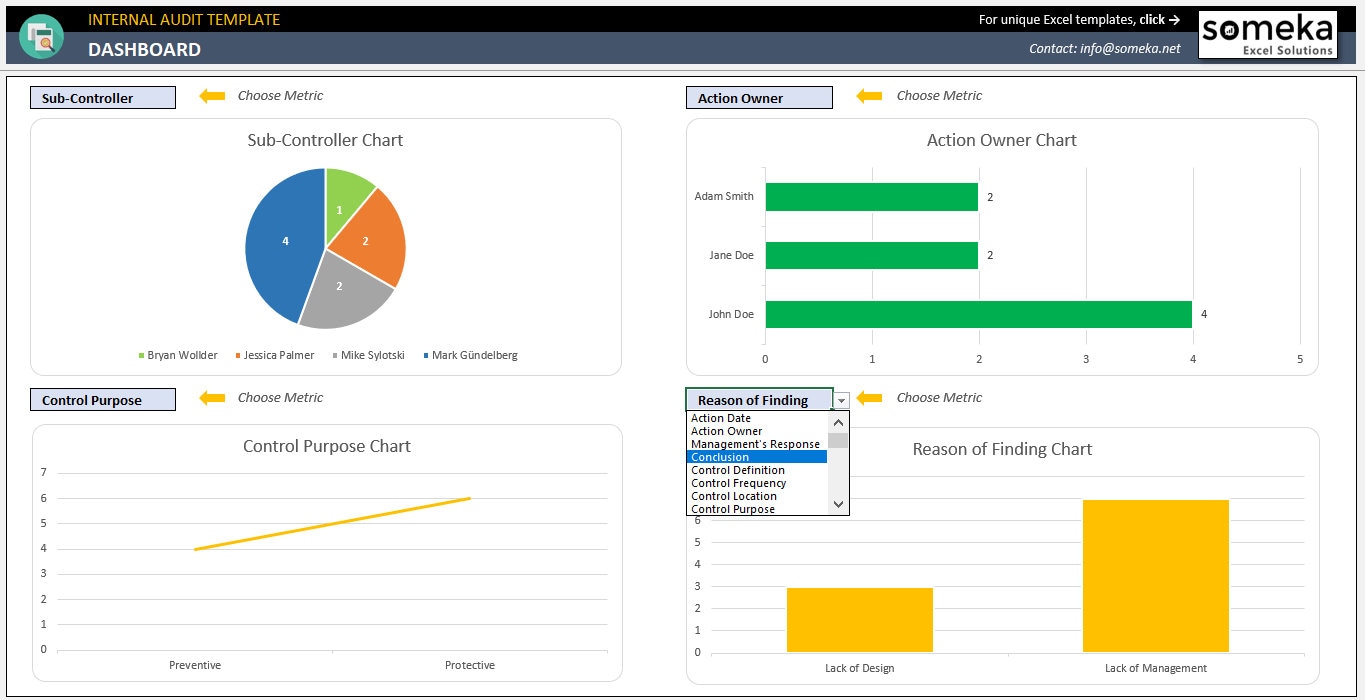Image resolution: width=1365 pixels, height=700 pixels.
Task: Click the info@someka.net contact link
Action: click(x=1130, y=48)
